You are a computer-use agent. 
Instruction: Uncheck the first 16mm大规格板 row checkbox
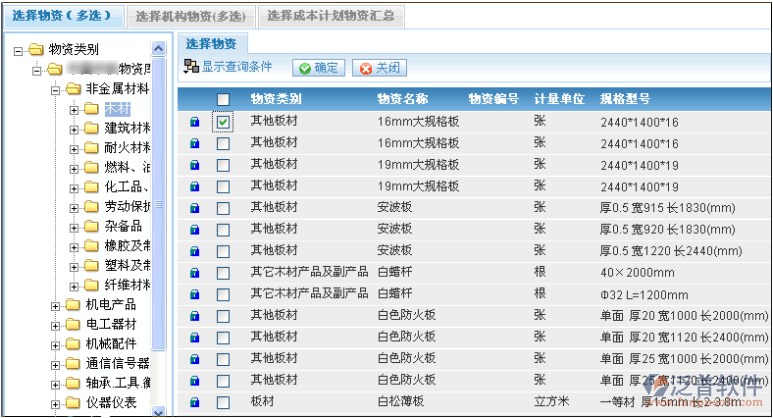223,122
